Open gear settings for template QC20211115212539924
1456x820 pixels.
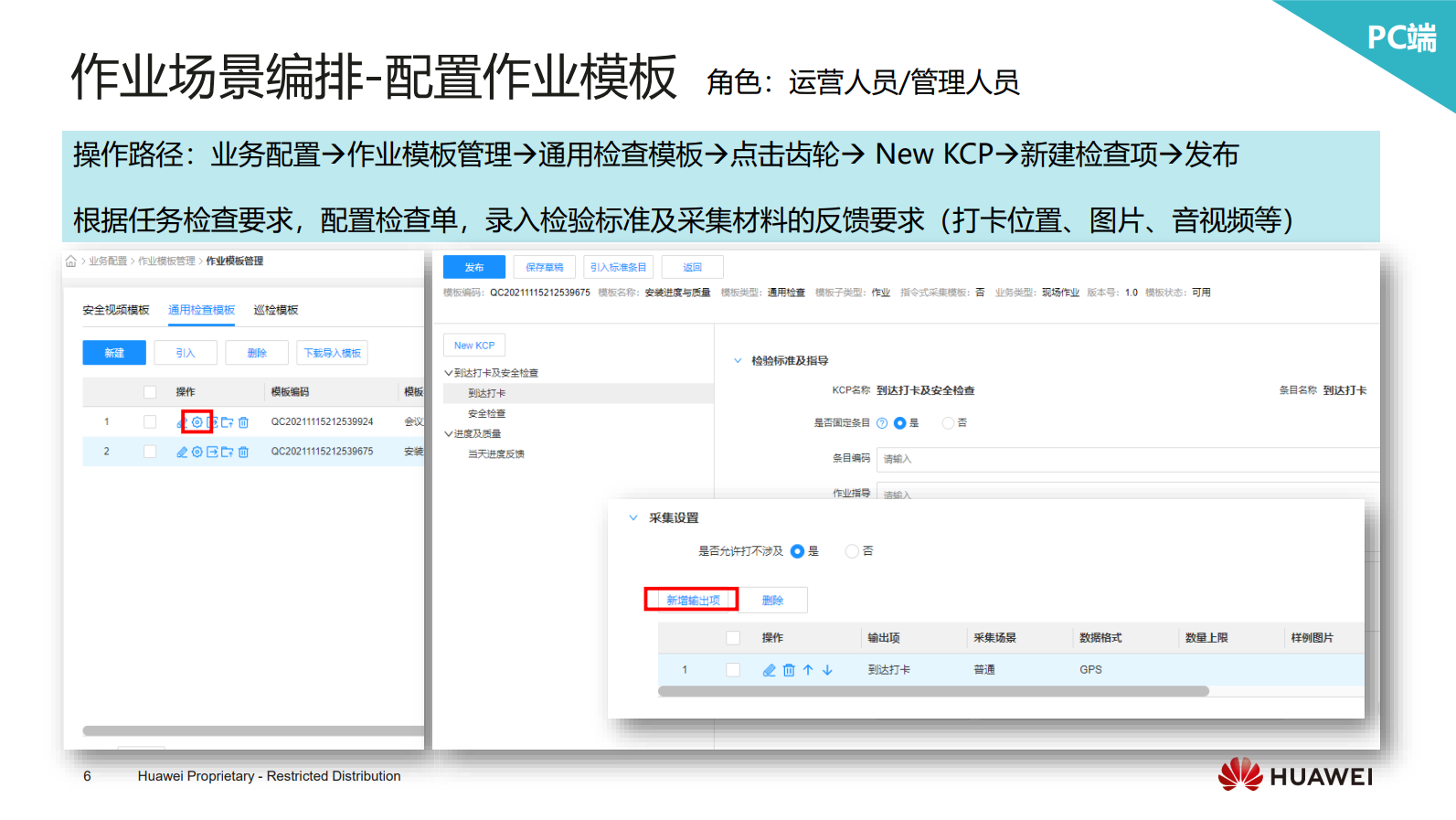tap(197, 422)
